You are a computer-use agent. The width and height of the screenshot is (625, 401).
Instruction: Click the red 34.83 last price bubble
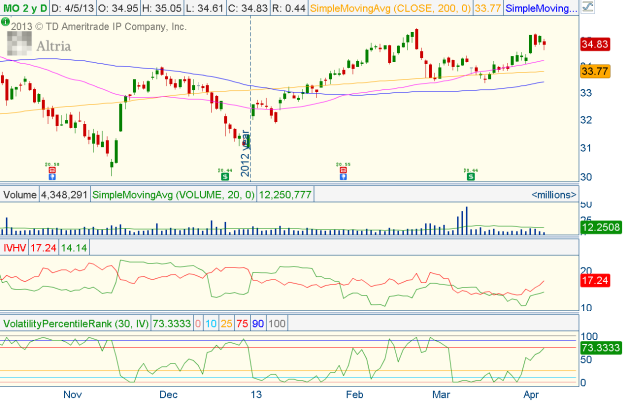[x=595, y=44]
